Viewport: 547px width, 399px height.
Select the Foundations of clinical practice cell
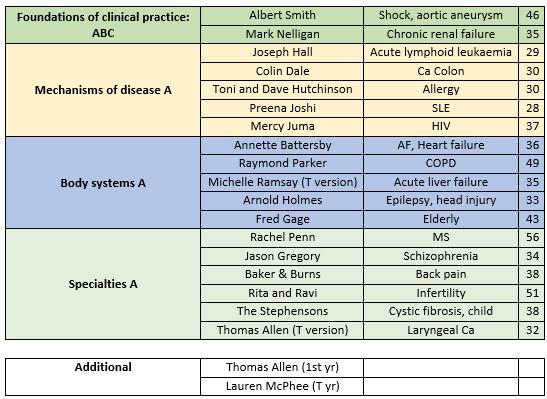tap(103, 25)
